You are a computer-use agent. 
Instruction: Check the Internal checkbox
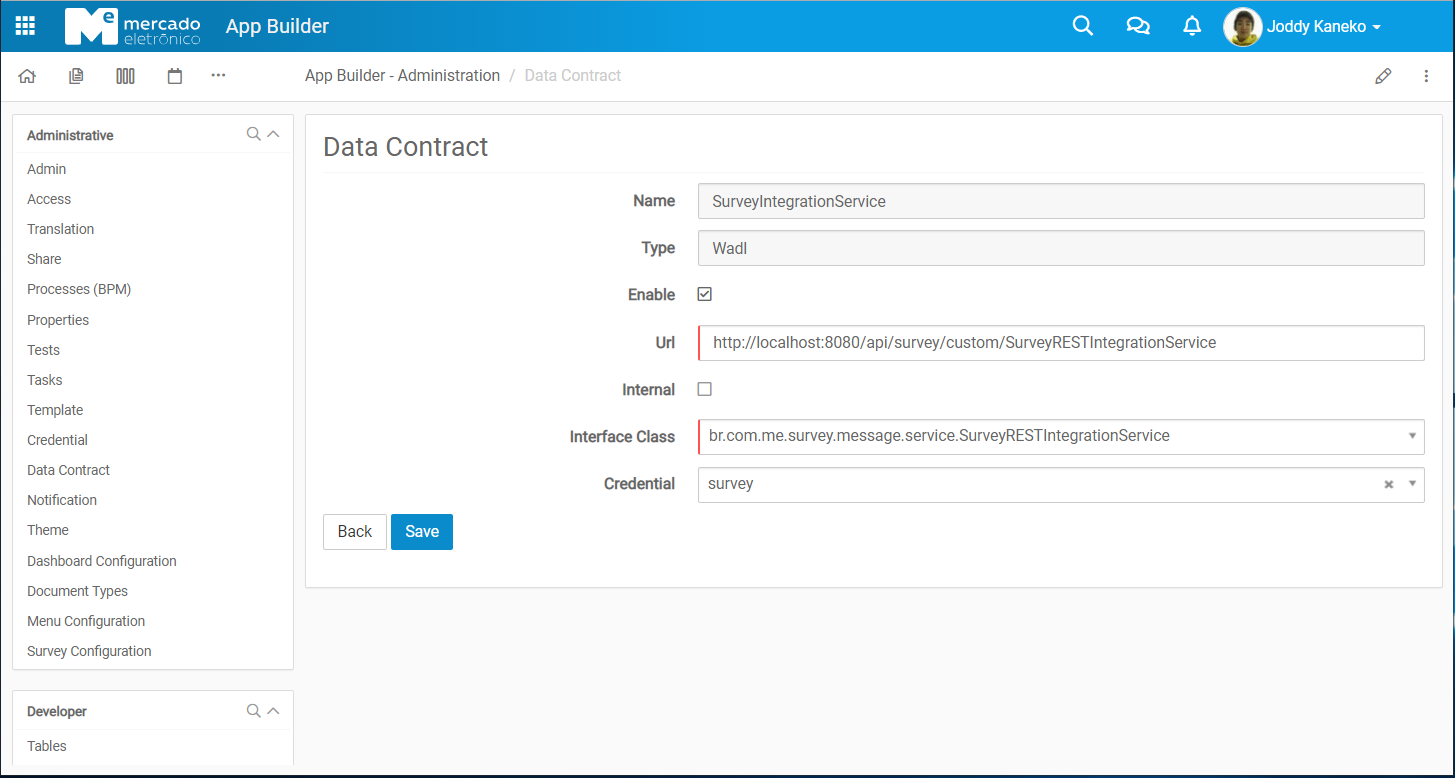click(704, 389)
